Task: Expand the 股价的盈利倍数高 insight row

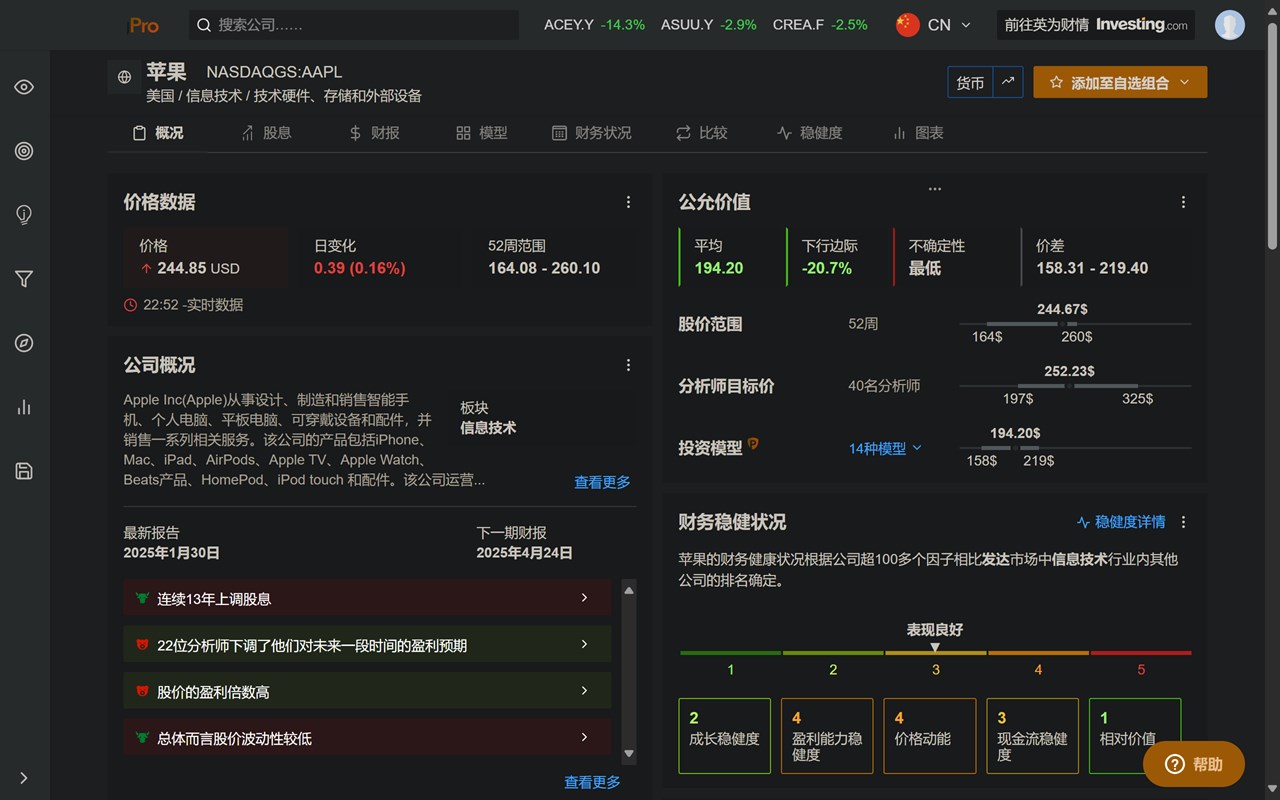Action: [x=368, y=691]
